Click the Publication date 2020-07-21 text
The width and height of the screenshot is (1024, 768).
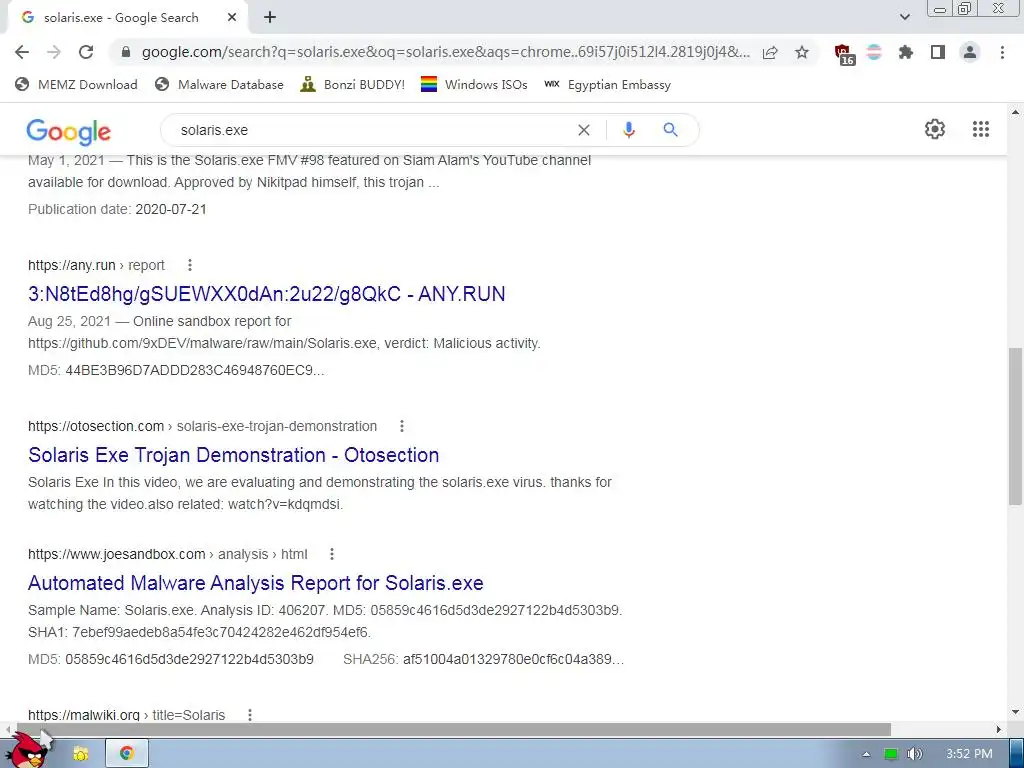pos(117,210)
